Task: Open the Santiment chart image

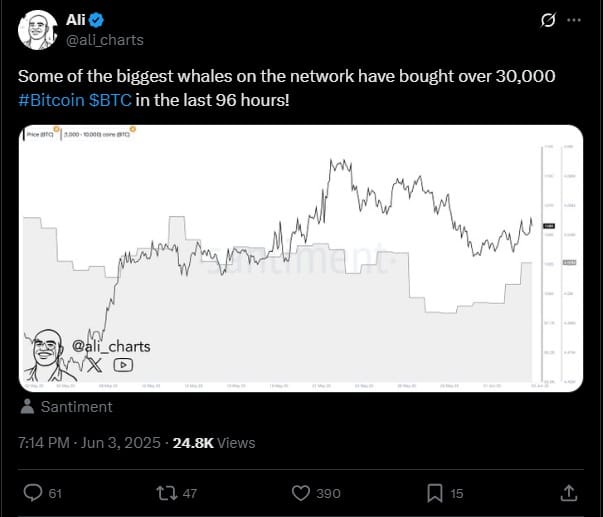Action: point(301,258)
